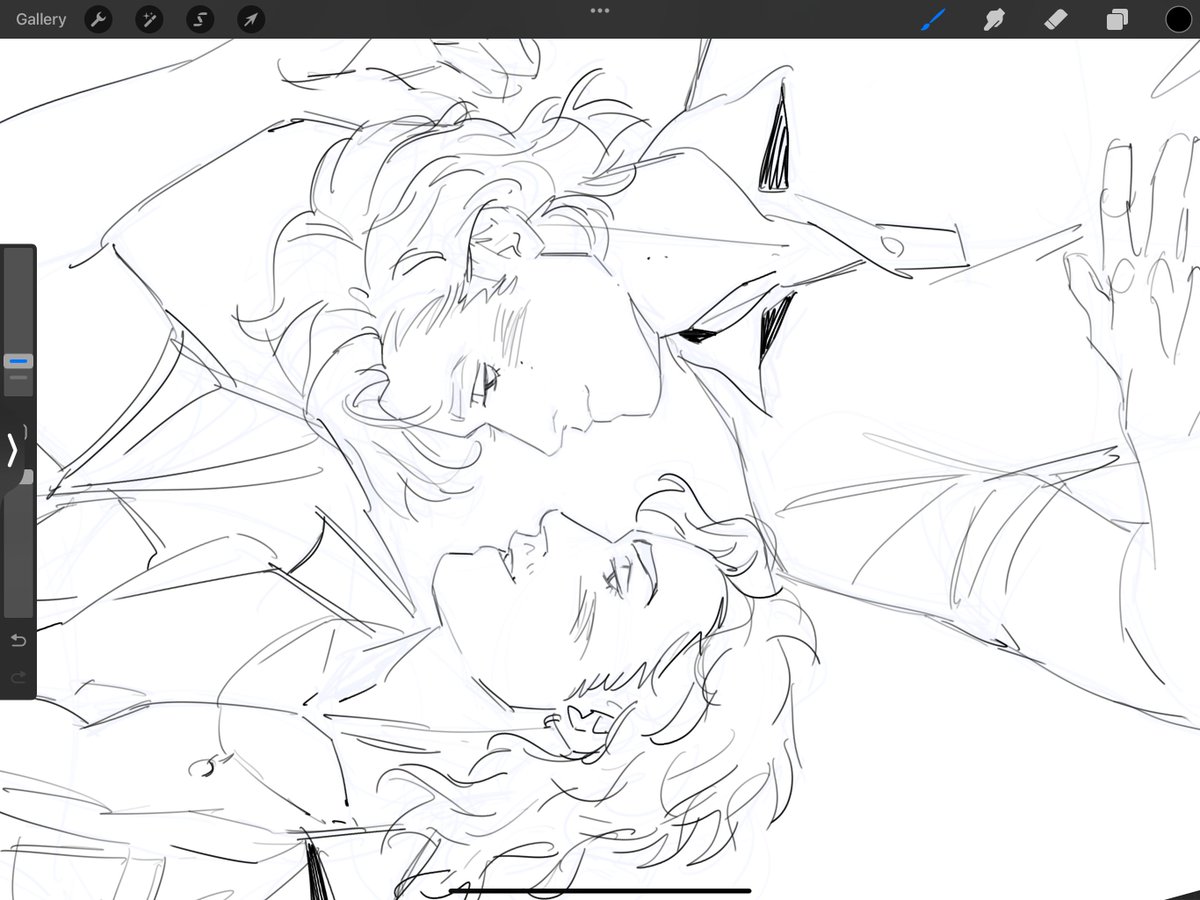Image resolution: width=1200 pixels, height=900 pixels.
Task: Tap the iPad home indicator bar
Action: (x=600, y=890)
